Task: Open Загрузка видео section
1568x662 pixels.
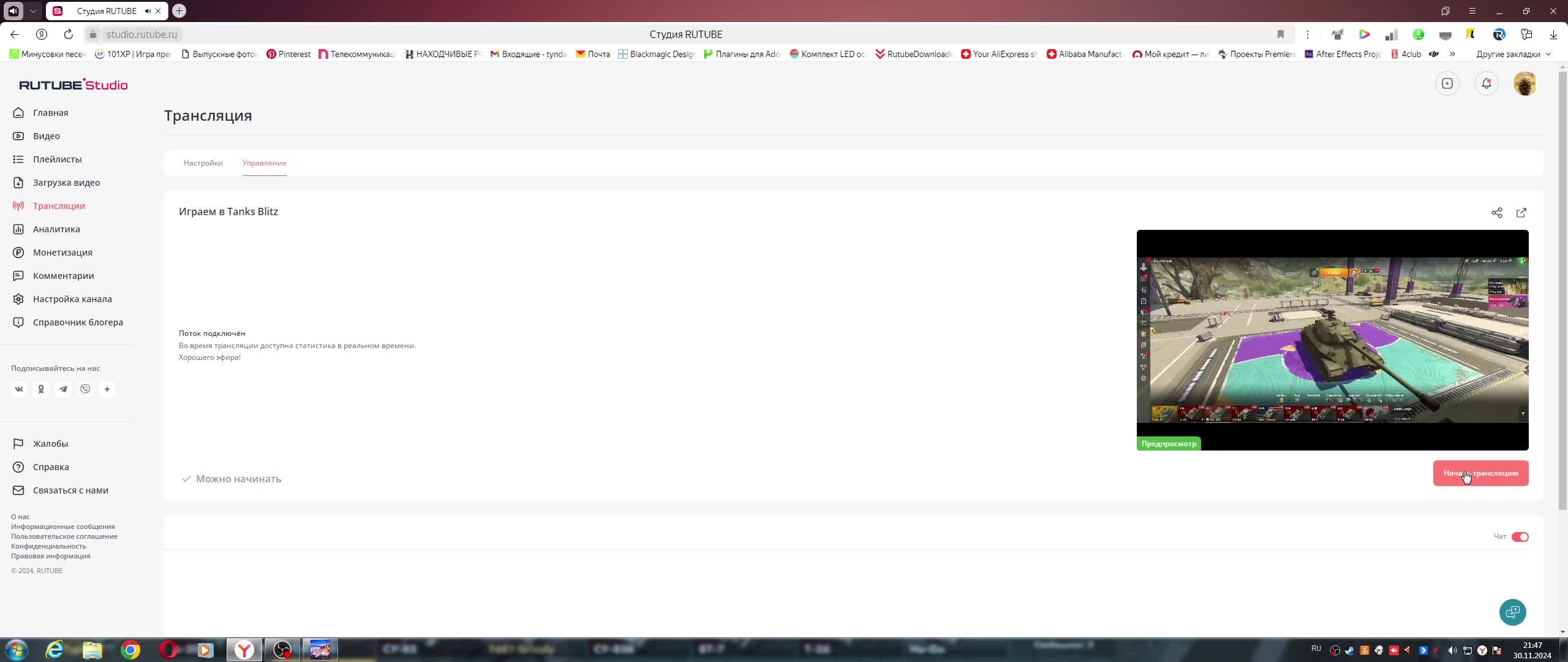Action: (x=66, y=183)
